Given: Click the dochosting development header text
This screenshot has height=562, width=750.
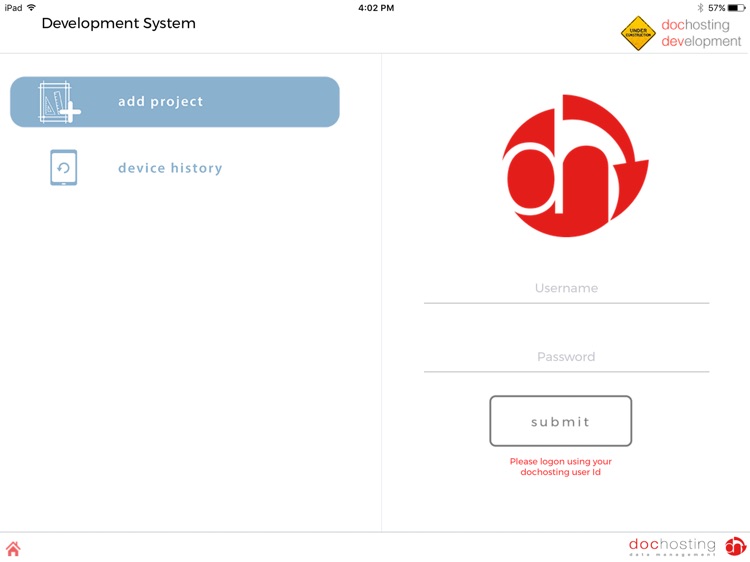Looking at the screenshot, I should point(701,33).
